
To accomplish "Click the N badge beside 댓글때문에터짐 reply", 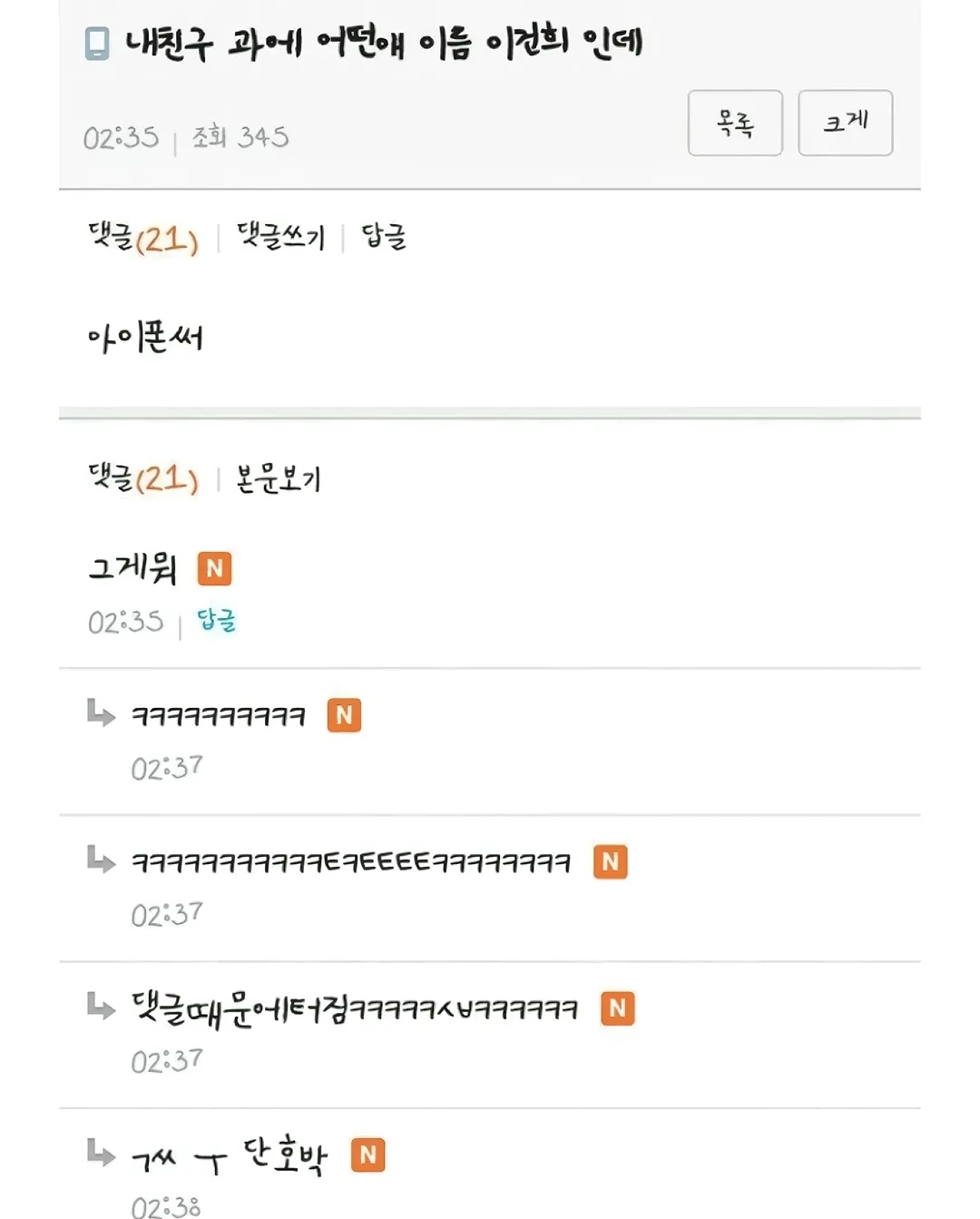I will (618, 1008).
